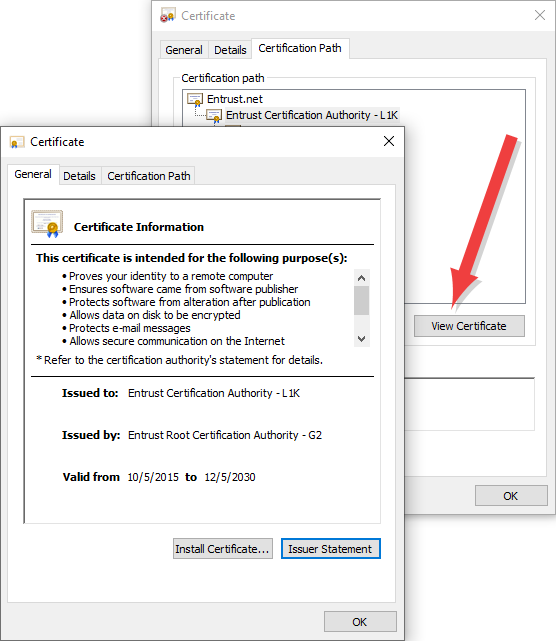Open the Details tab in background dialog
This screenshot has height=641, width=556.
230,50
